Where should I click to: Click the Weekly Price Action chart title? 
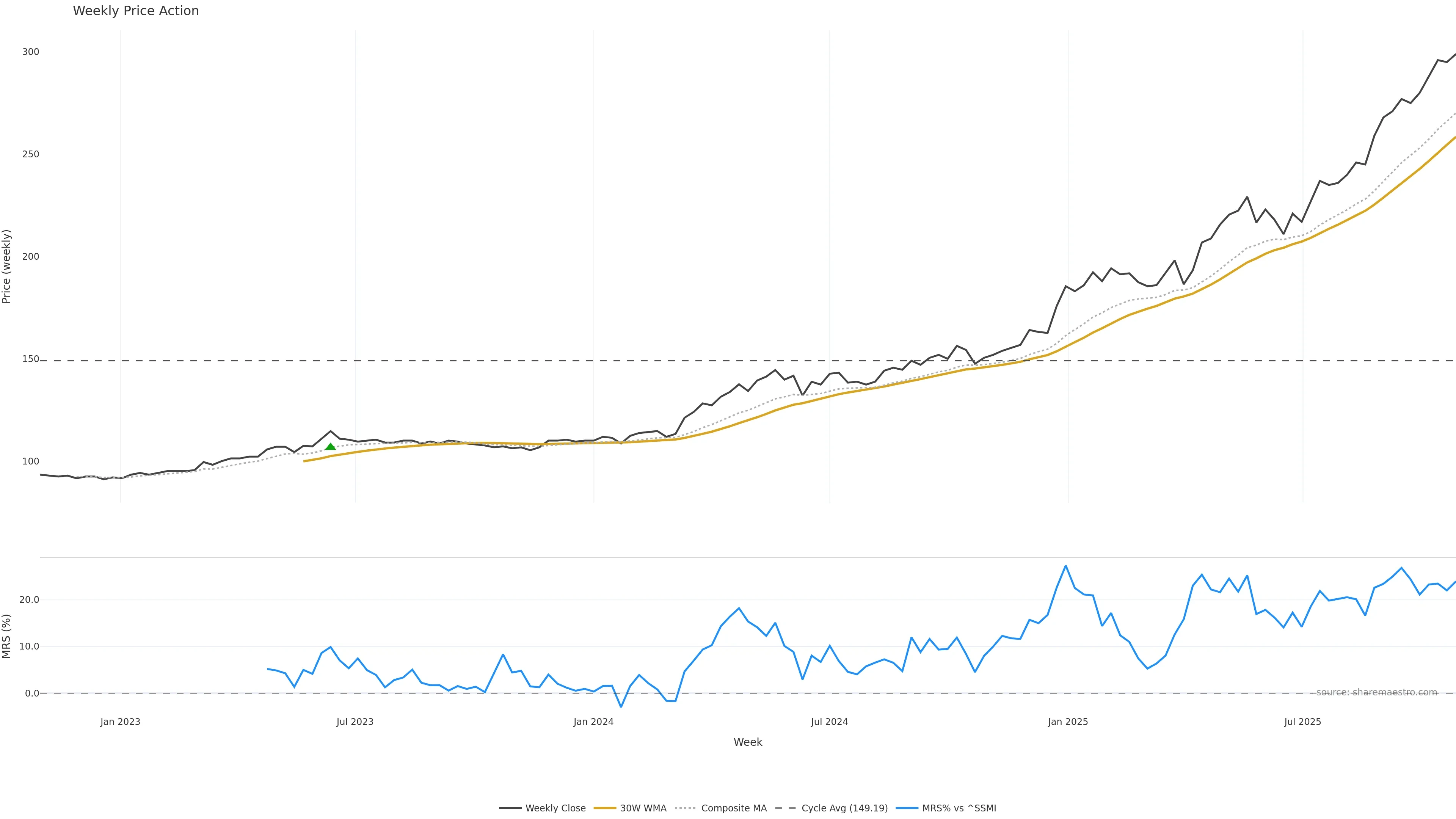point(136,11)
